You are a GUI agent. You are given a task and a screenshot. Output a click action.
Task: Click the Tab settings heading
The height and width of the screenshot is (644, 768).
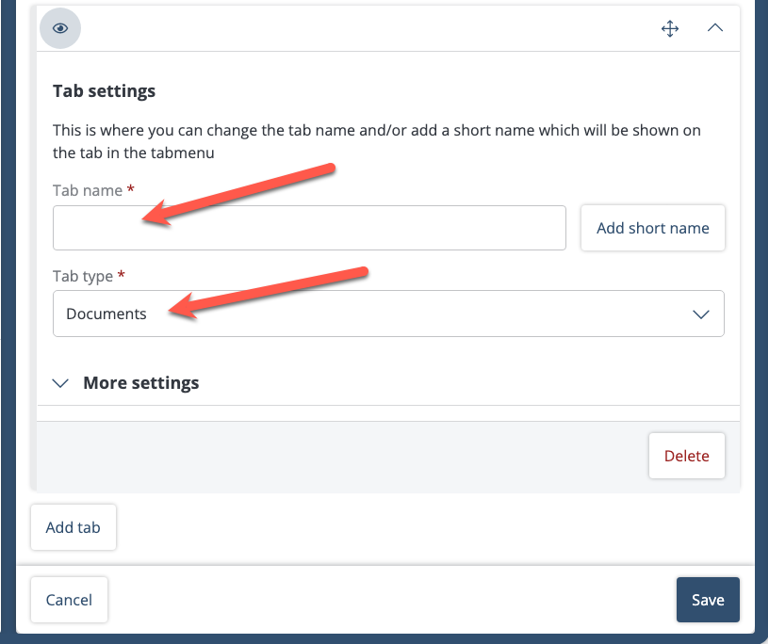tap(104, 91)
